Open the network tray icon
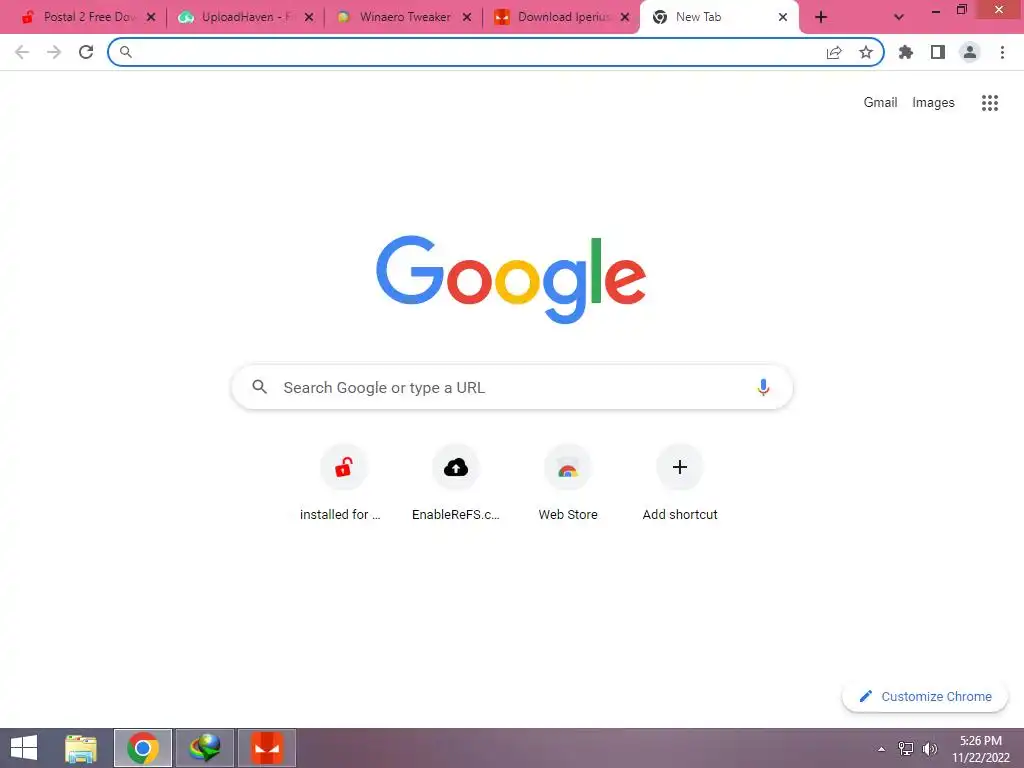Image resolution: width=1024 pixels, height=768 pixels. (x=906, y=749)
